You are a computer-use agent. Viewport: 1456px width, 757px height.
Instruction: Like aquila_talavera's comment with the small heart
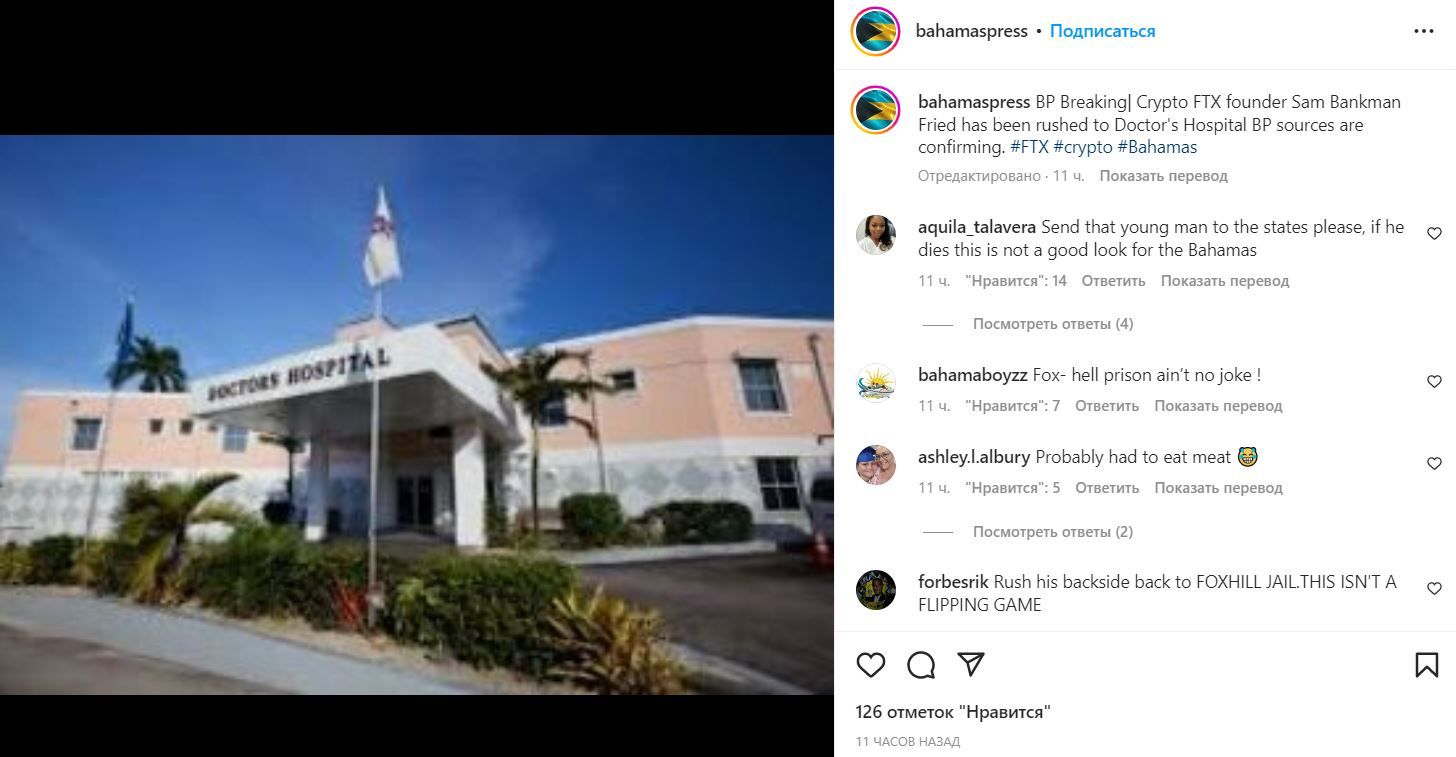tap(1434, 234)
